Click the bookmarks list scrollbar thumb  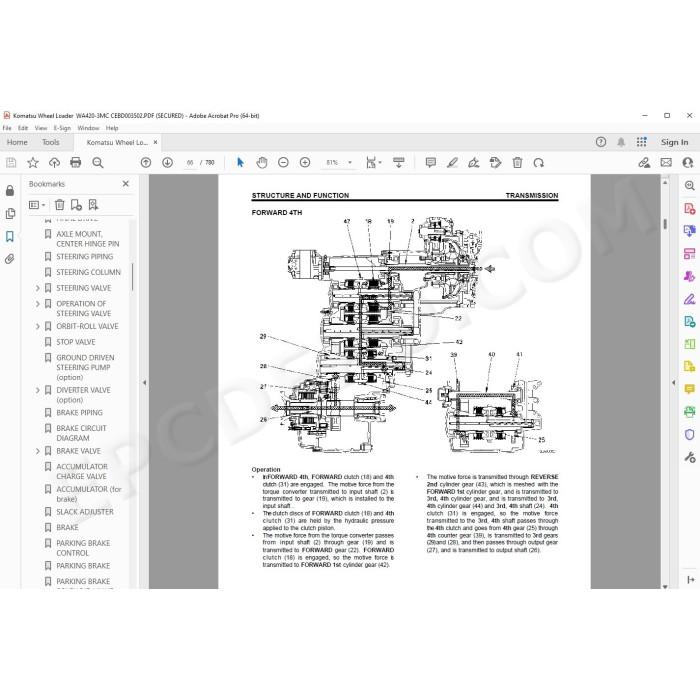(x=132, y=277)
